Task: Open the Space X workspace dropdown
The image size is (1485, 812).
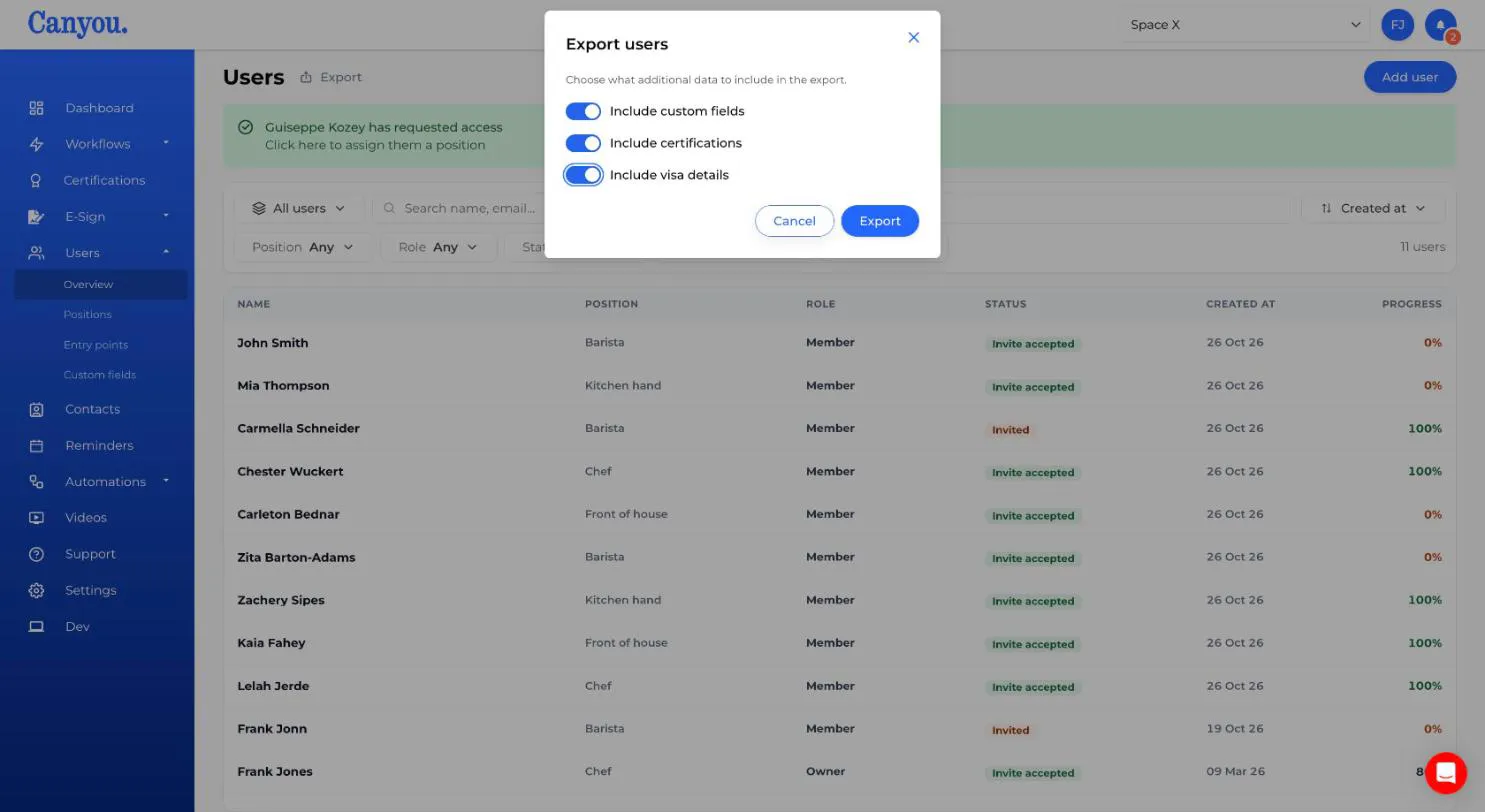Action: coord(1245,25)
